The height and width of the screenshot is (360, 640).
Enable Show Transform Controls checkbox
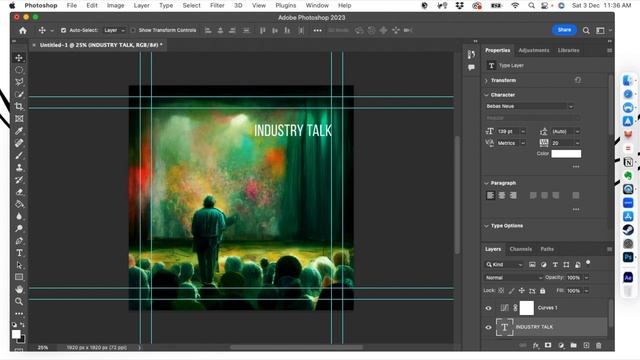coord(133,30)
